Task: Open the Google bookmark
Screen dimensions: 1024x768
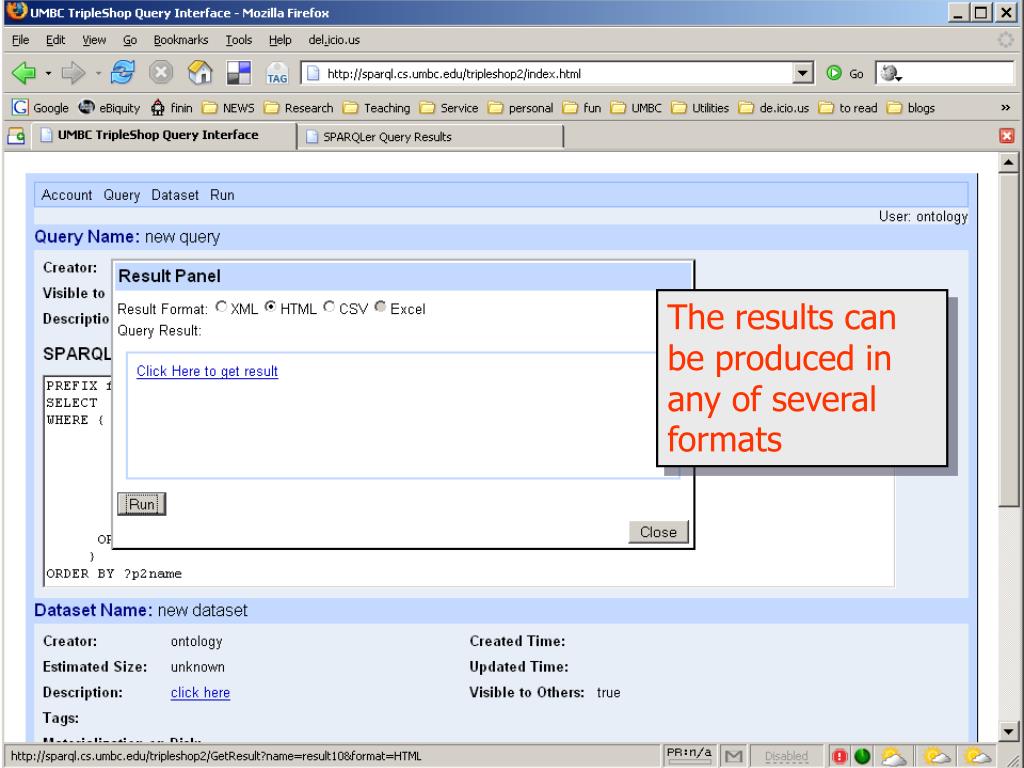Action: click(40, 108)
